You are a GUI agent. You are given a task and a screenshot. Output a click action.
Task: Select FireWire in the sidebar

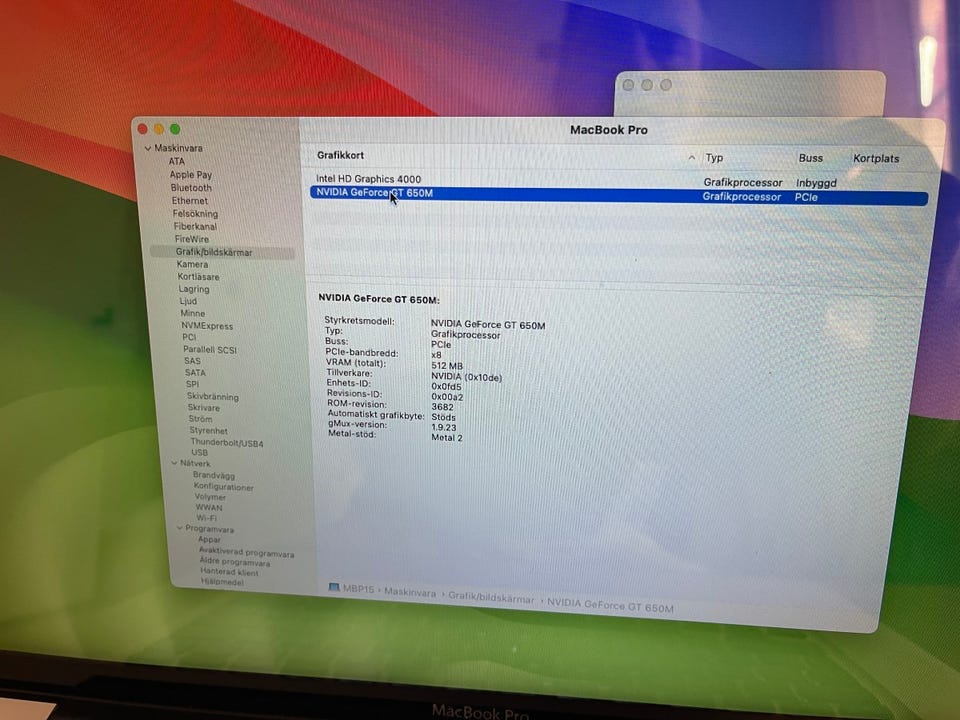192,239
